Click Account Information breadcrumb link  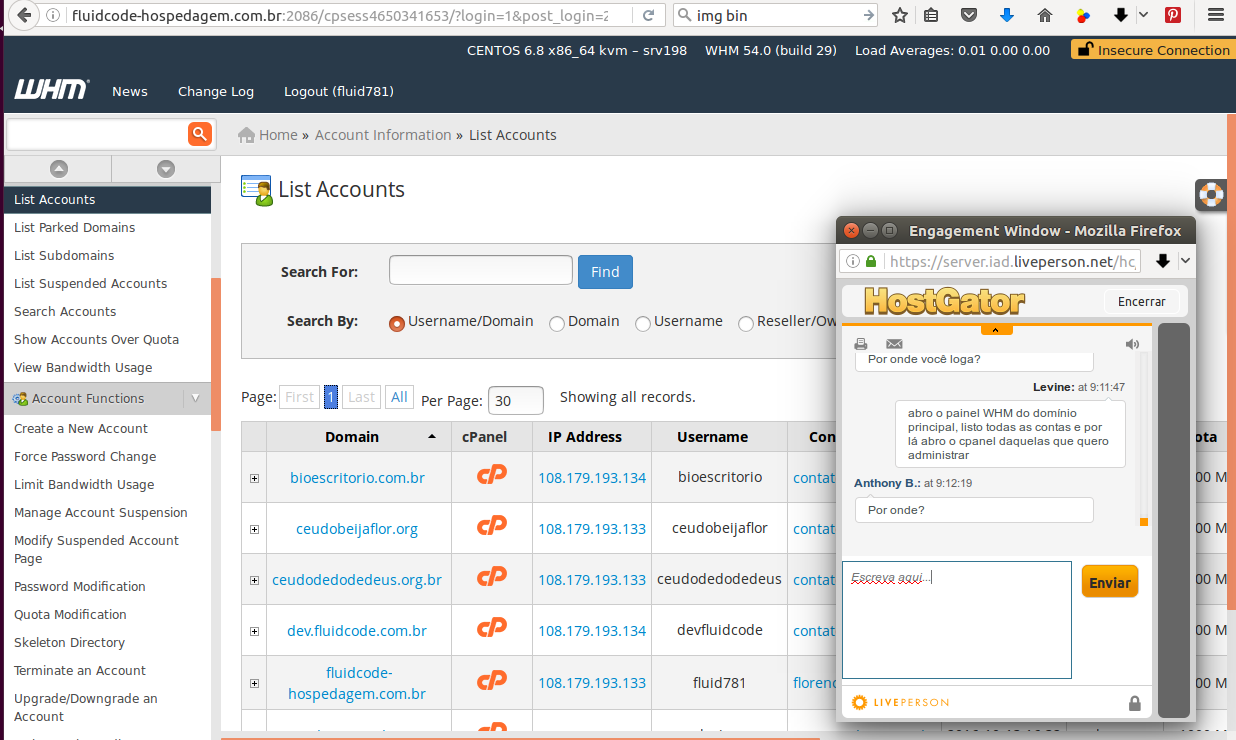(x=383, y=135)
